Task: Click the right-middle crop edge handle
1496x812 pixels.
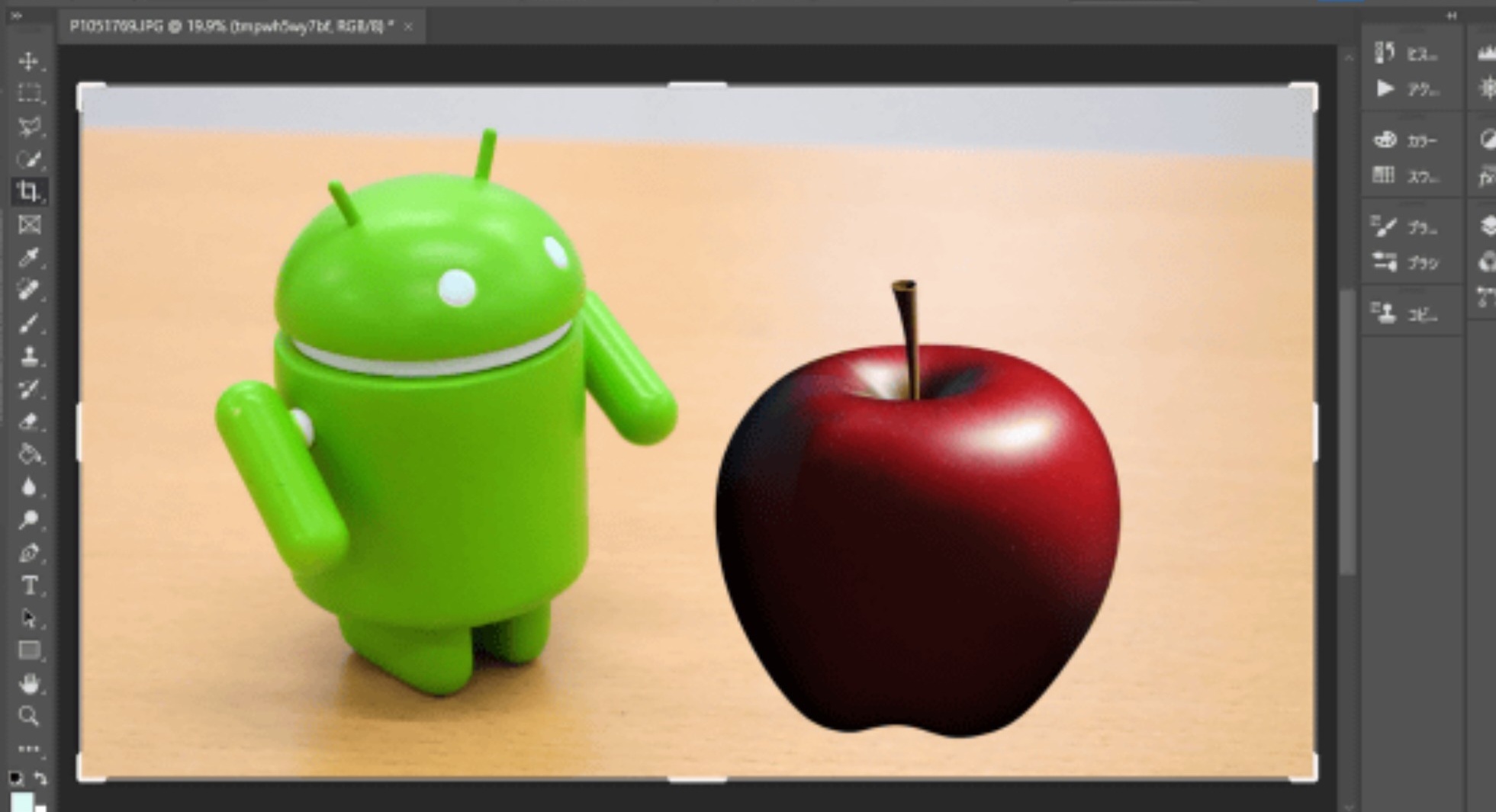Action: click(x=1314, y=432)
